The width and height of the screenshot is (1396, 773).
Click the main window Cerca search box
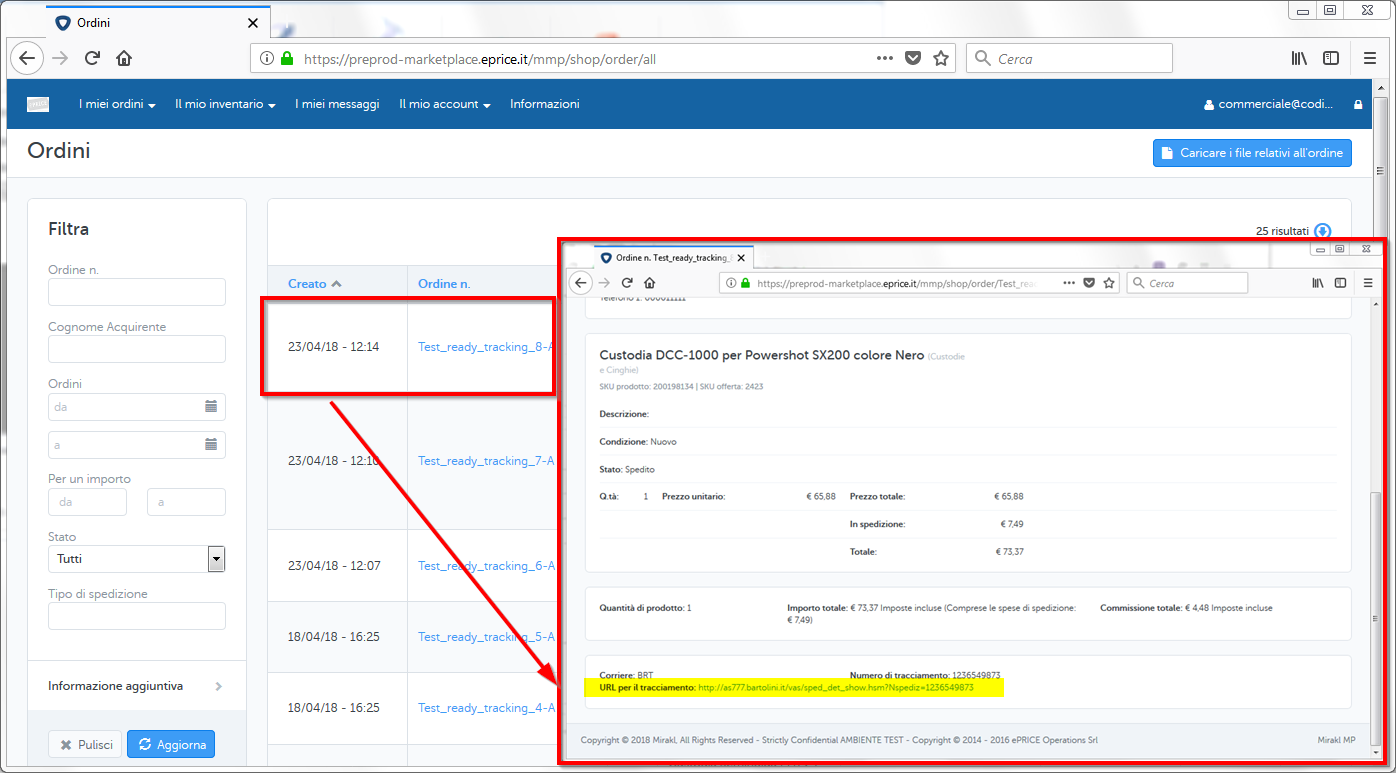point(1069,59)
